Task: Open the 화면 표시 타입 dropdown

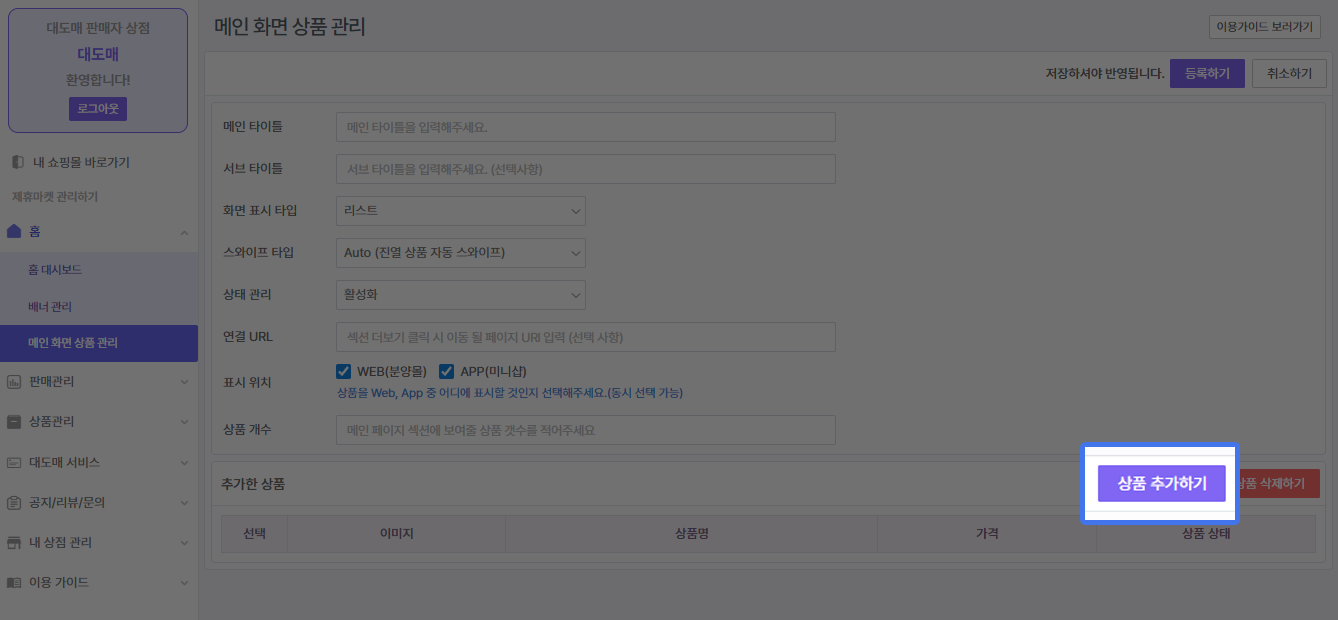Action: [460, 211]
